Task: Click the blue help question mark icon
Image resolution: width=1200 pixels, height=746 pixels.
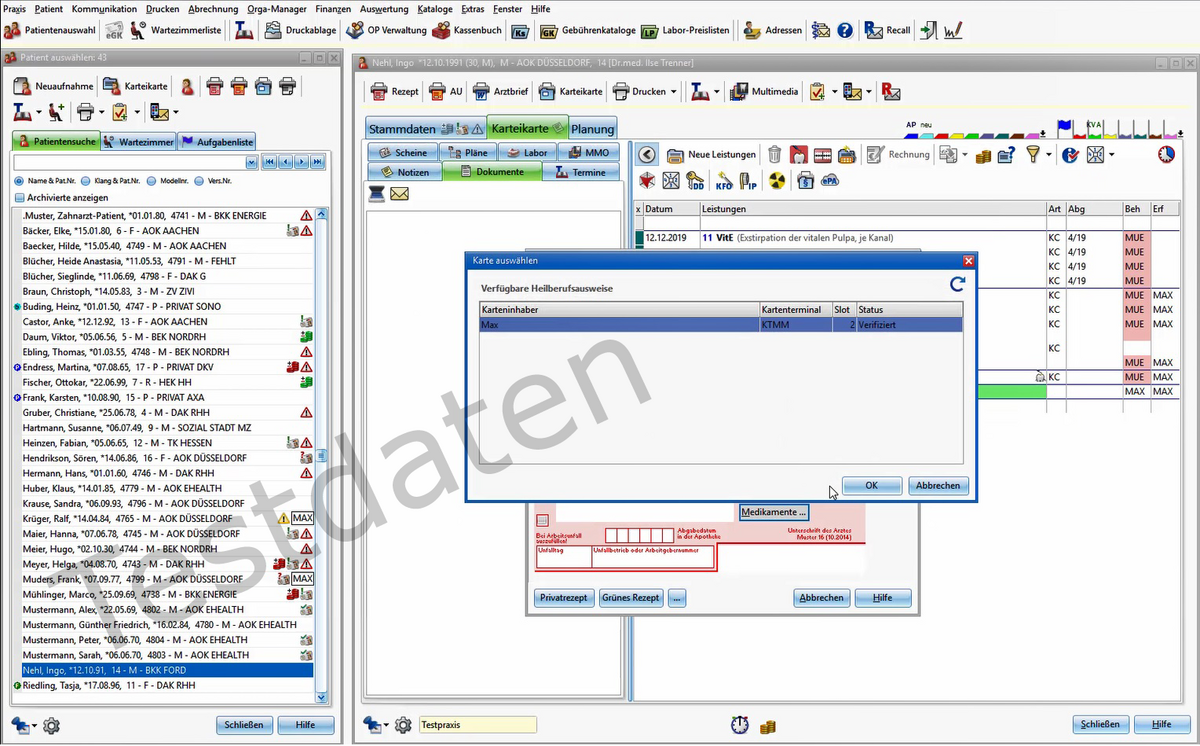Action: [845, 31]
